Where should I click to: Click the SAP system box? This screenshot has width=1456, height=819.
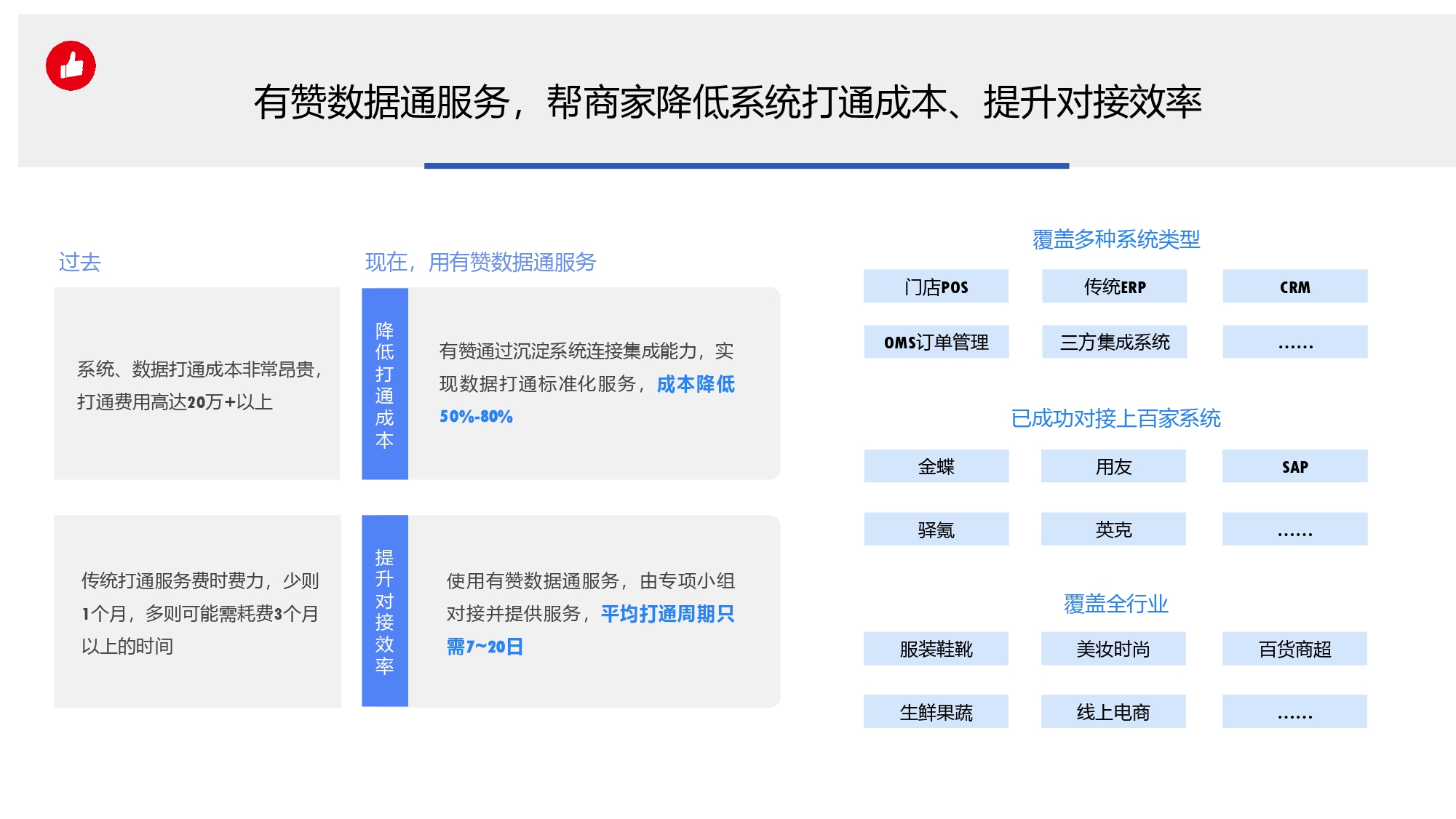click(x=1294, y=466)
